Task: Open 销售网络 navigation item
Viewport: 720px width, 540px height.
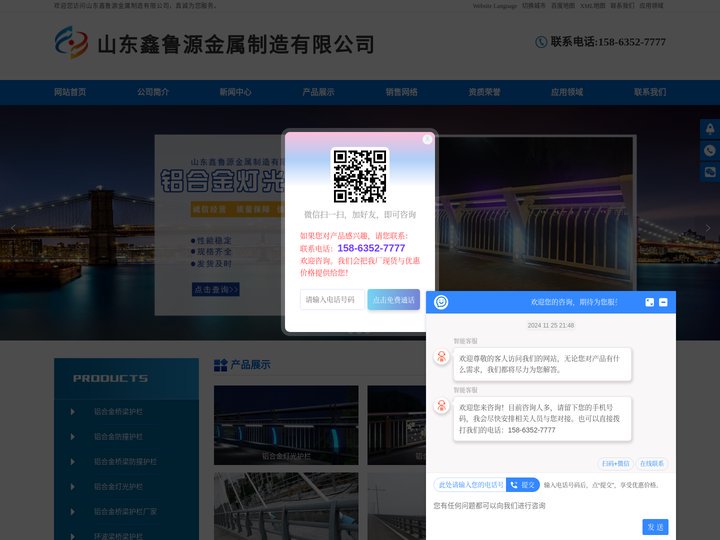Action: (401, 92)
